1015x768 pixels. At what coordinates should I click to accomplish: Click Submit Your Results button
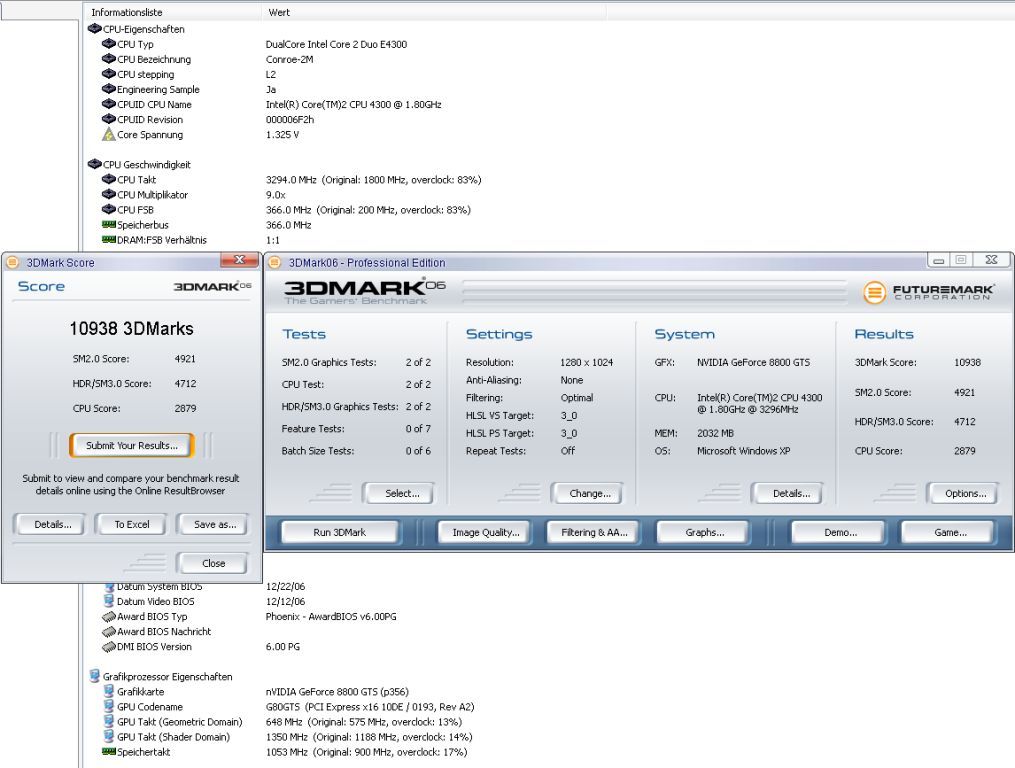(131, 446)
